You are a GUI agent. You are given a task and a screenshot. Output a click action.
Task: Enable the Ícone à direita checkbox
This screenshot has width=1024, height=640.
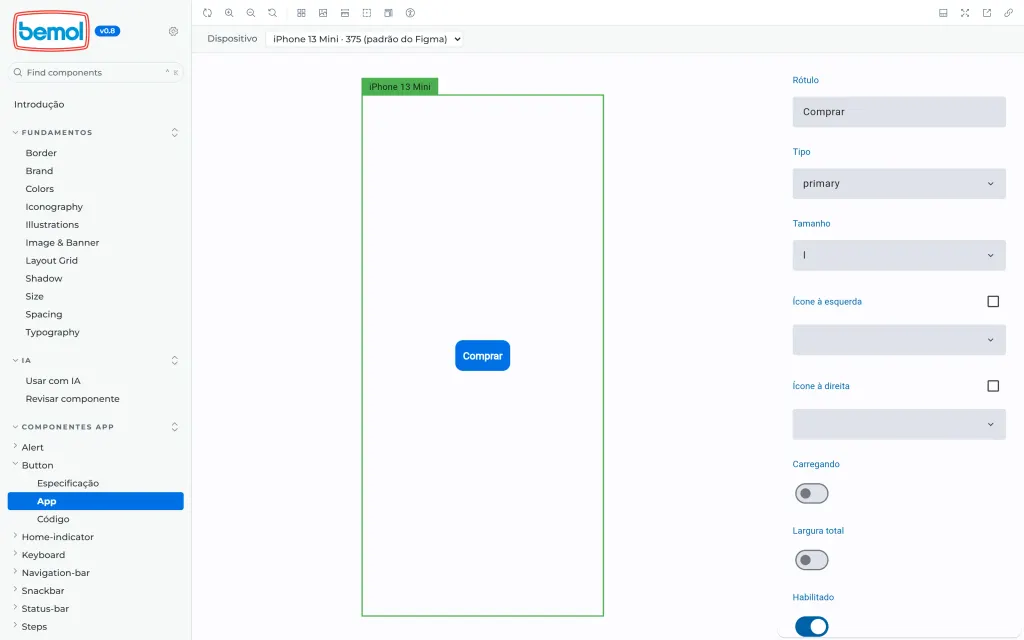[993, 386]
